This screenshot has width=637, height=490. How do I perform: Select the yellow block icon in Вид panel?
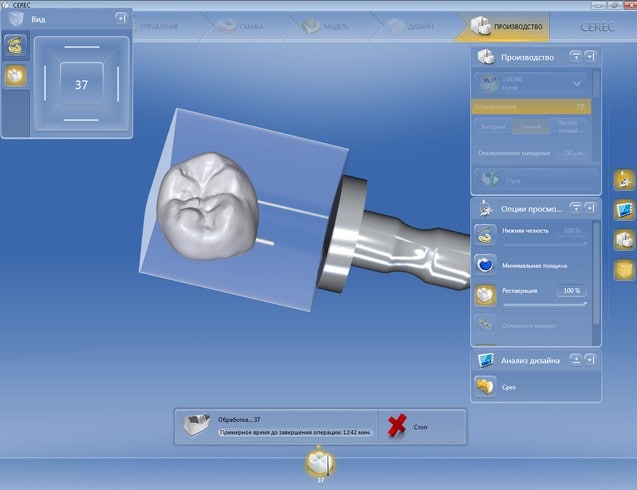coord(15,76)
